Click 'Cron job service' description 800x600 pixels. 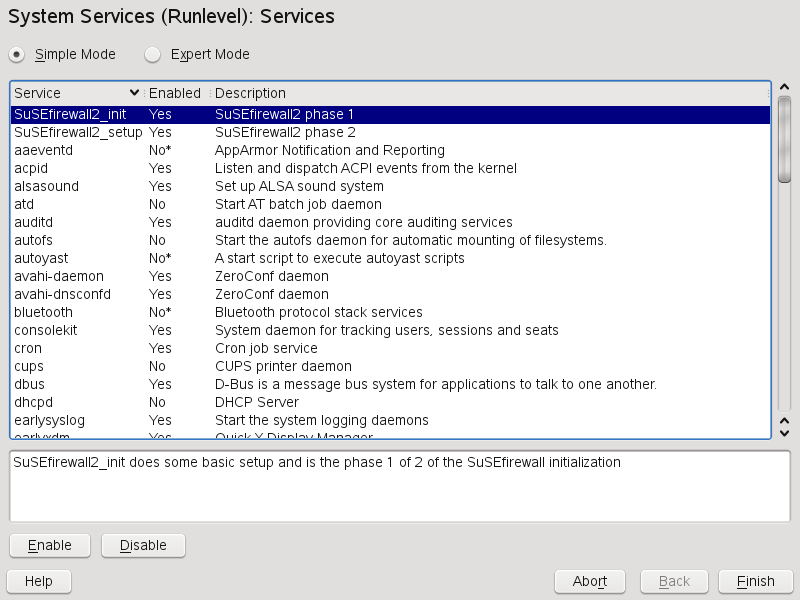pyautogui.click(x=266, y=348)
